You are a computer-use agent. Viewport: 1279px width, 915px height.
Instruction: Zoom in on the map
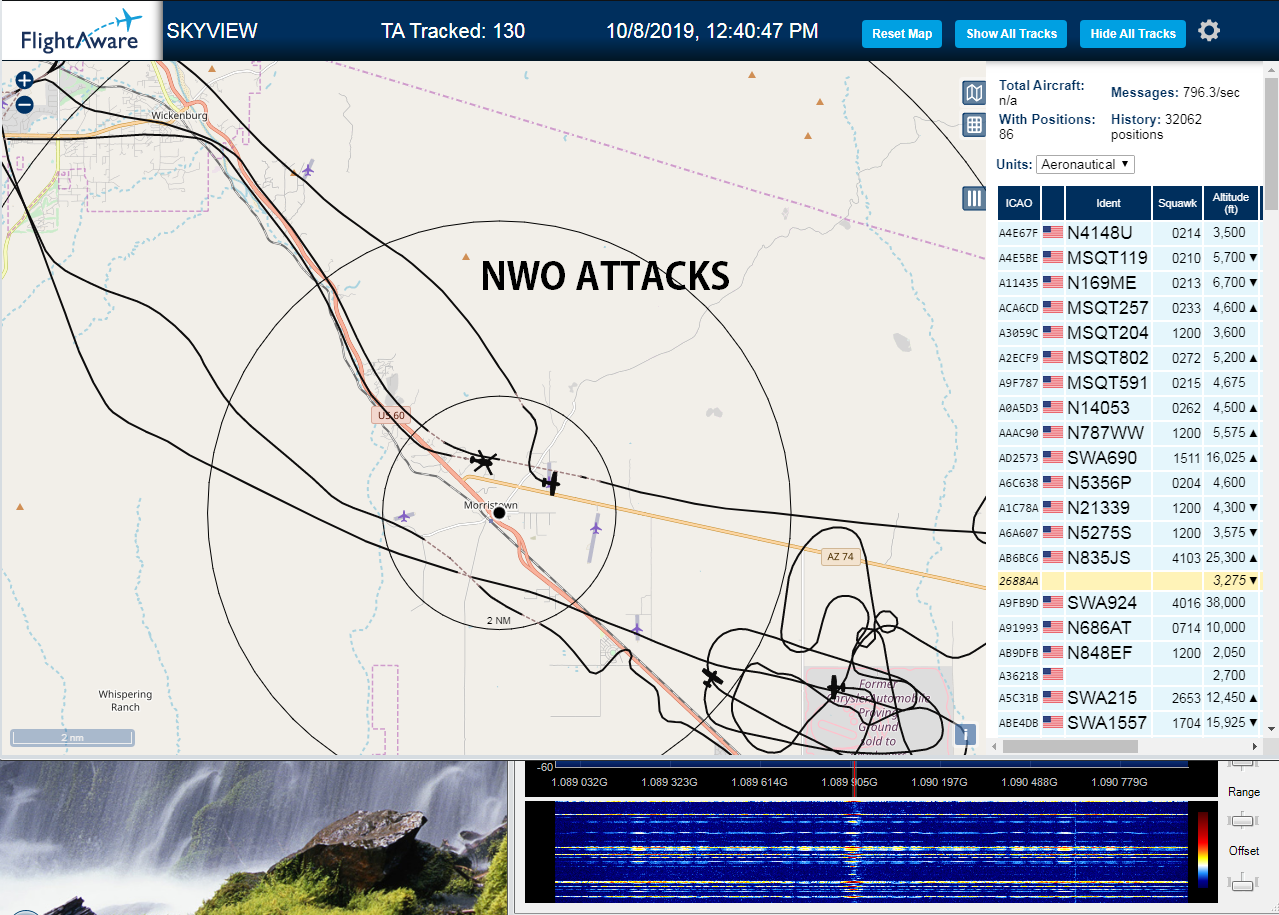tap(25, 81)
